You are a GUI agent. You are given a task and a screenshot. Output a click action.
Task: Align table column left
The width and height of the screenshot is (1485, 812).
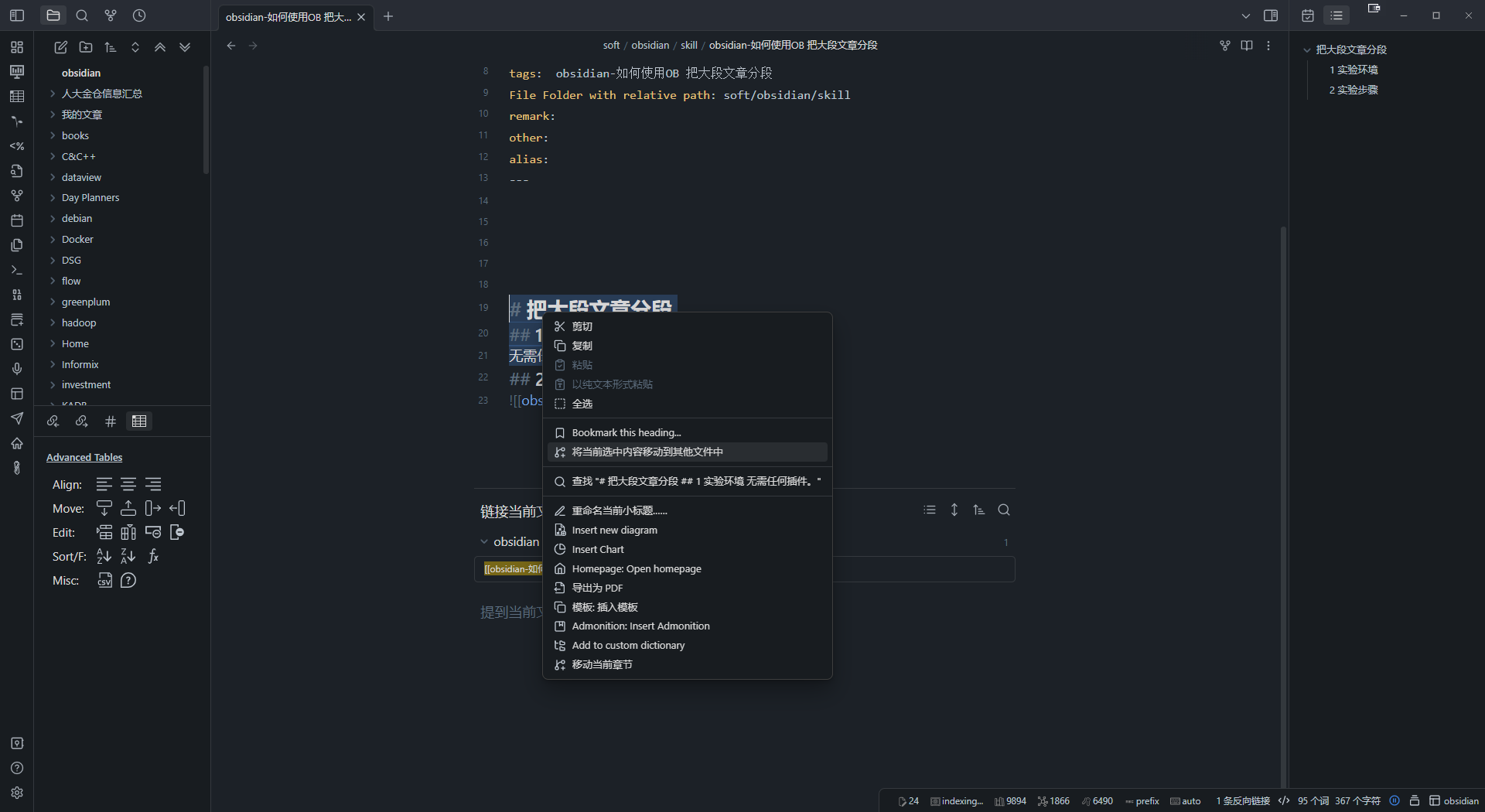[x=104, y=484]
